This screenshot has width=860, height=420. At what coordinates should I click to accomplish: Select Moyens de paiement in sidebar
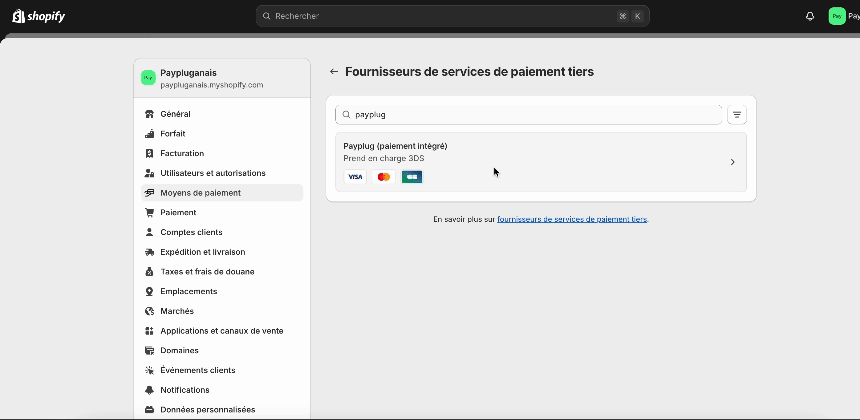point(222,193)
